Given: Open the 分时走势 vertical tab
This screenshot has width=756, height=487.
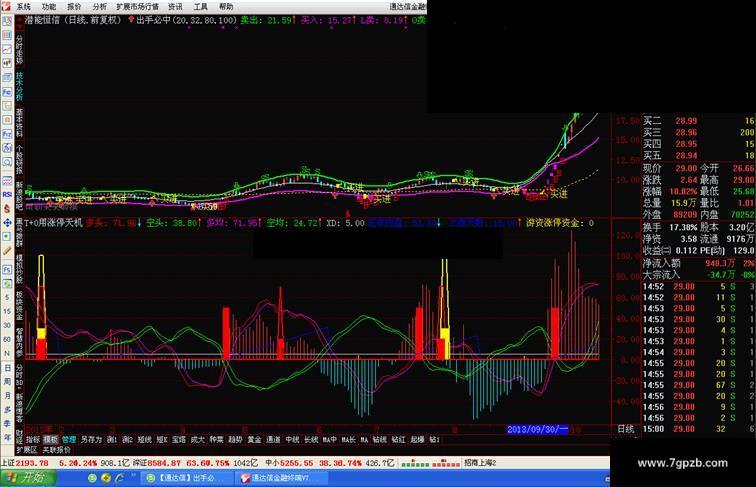Looking at the screenshot, I should click(x=19, y=50).
